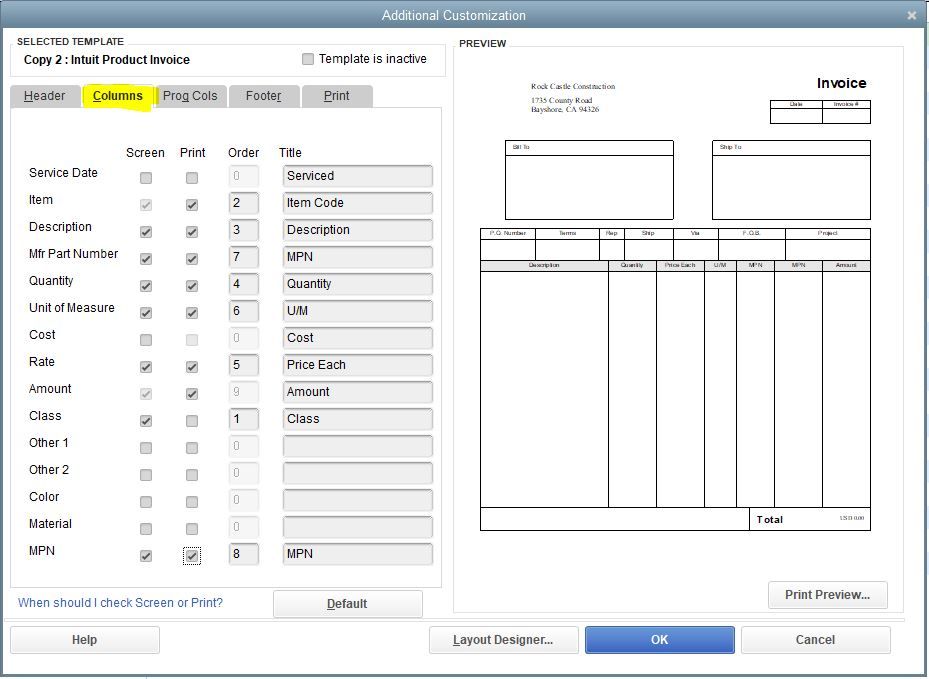
Task: Click the Help button
Action: pos(85,640)
